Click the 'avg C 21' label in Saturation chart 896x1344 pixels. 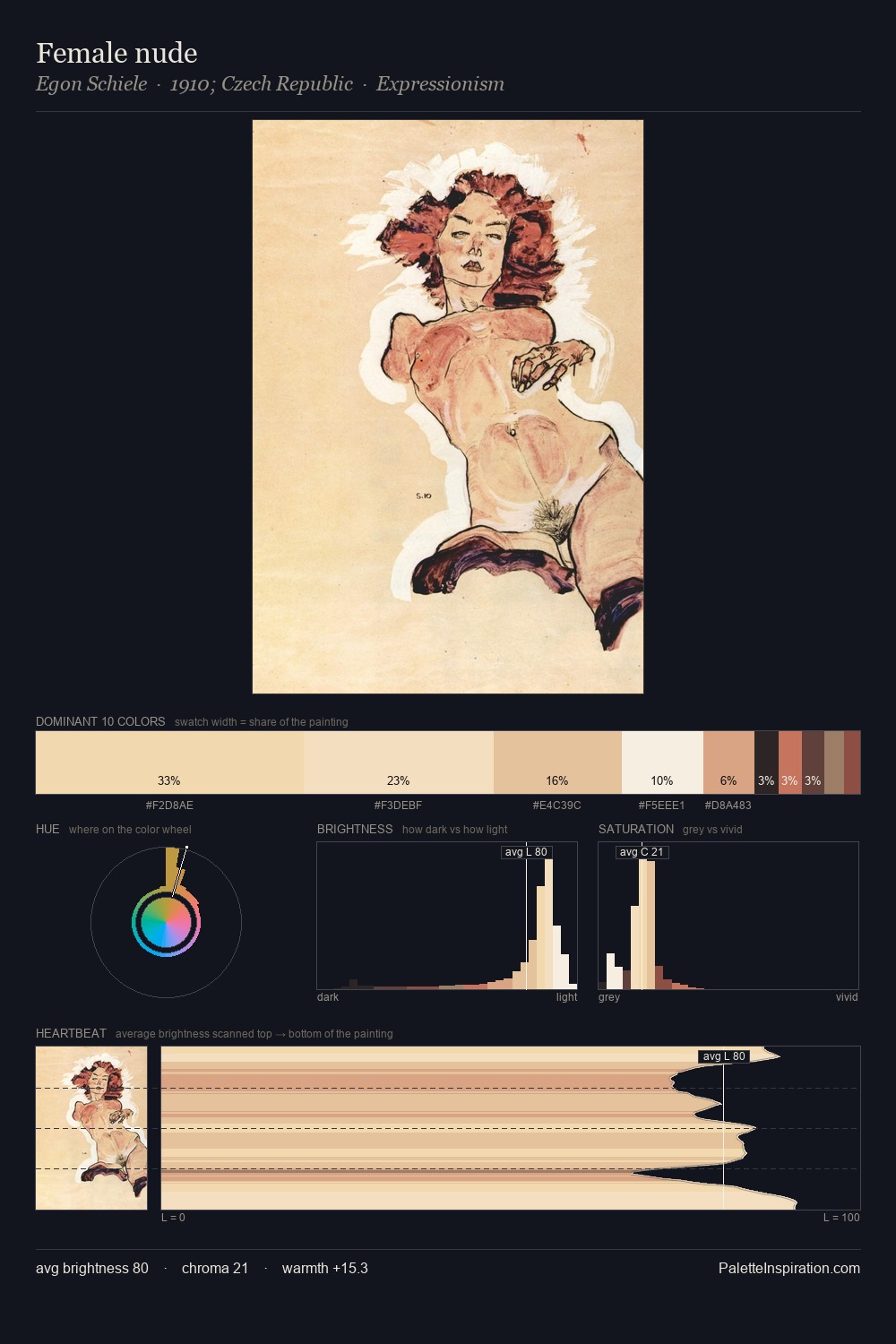pyautogui.click(x=642, y=852)
